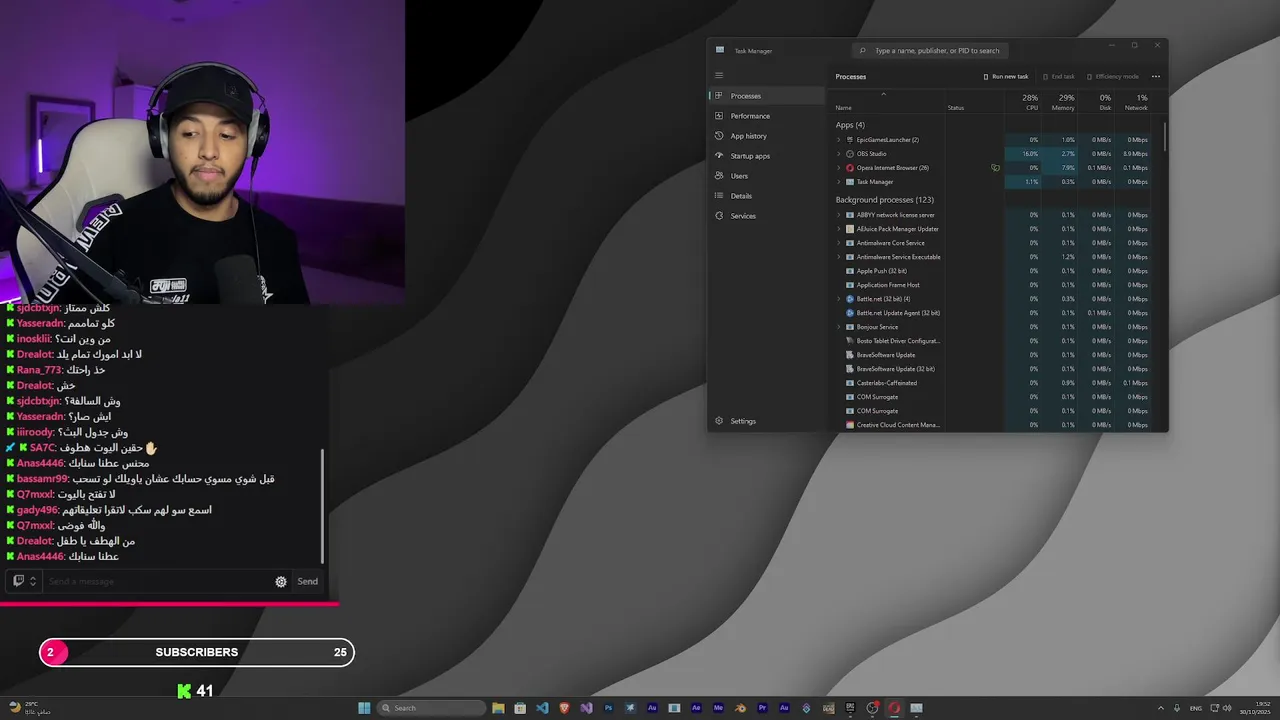Sort processes by Network column
This screenshot has width=1280, height=720.
click(x=1132, y=101)
